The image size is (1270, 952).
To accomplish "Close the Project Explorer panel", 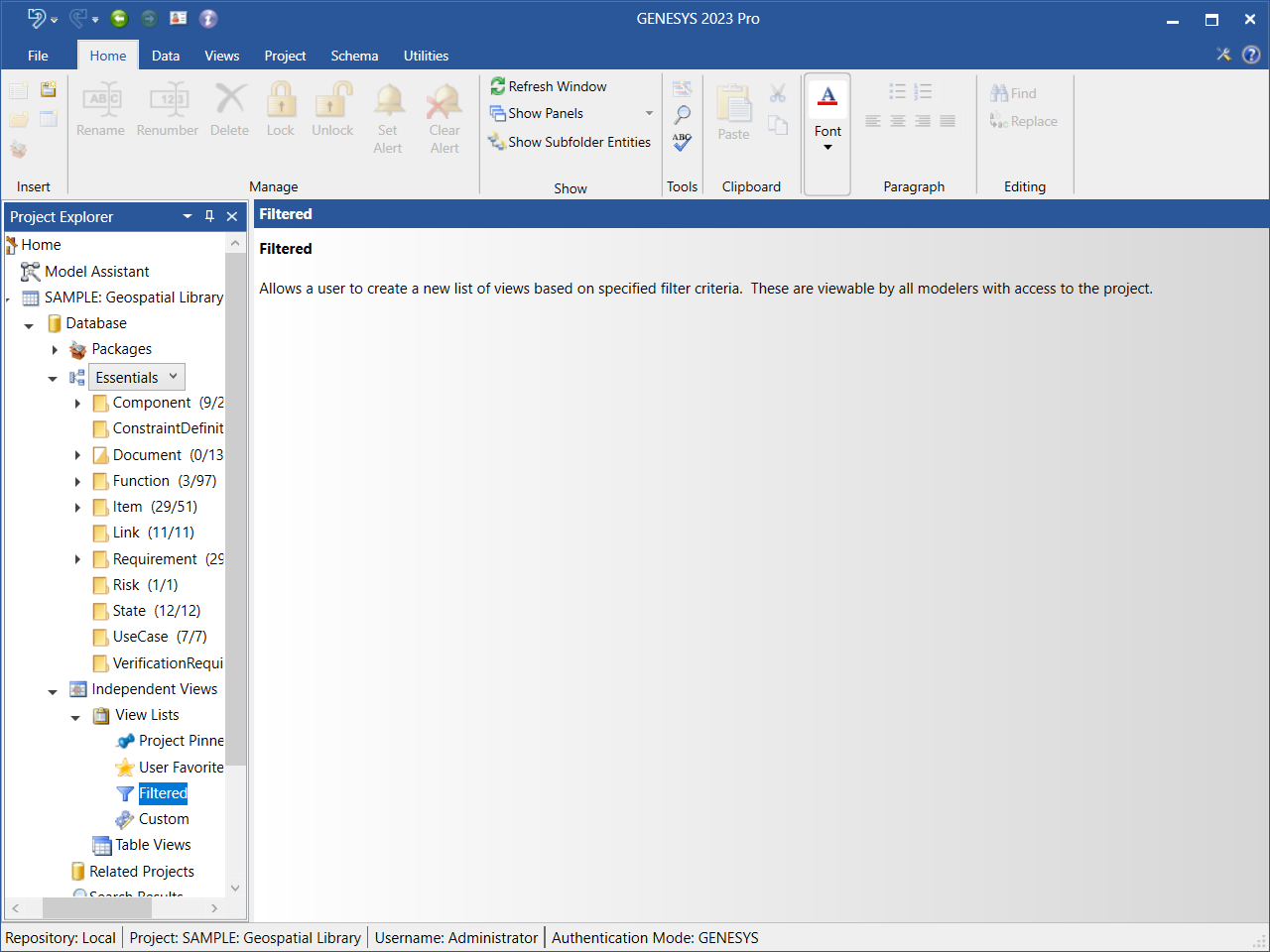I will coord(232,216).
